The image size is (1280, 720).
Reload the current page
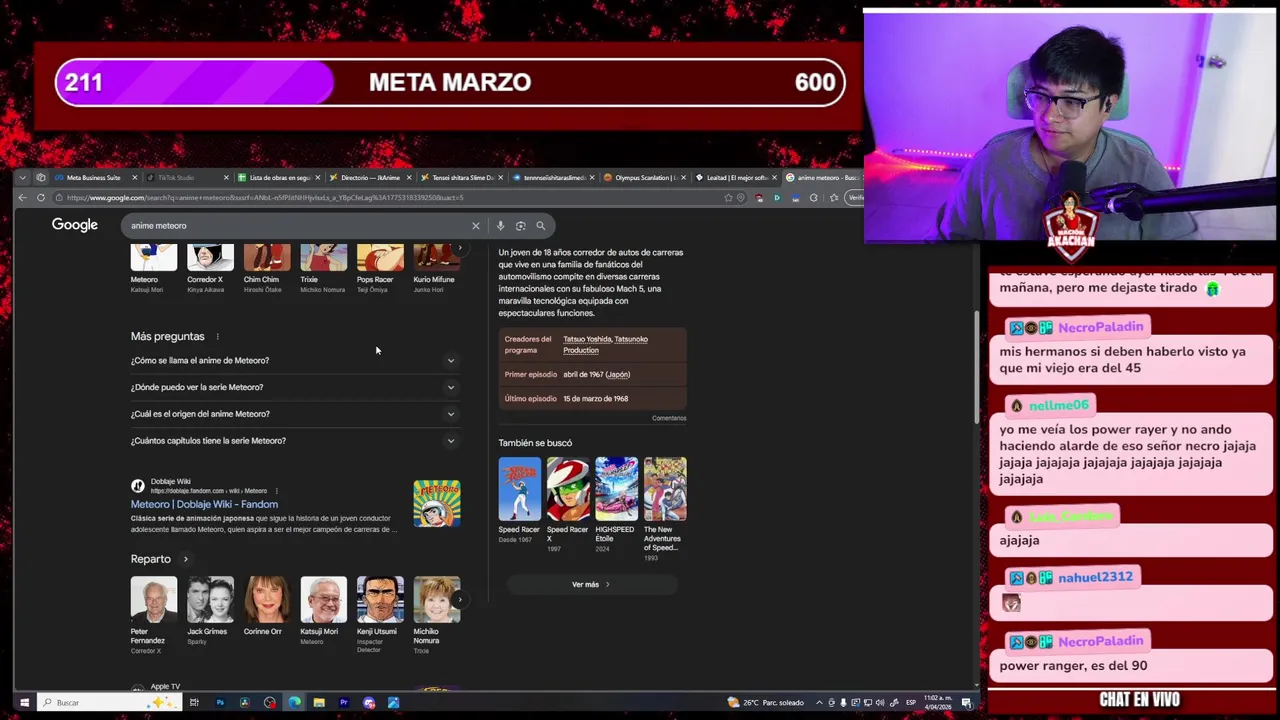[41, 198]
